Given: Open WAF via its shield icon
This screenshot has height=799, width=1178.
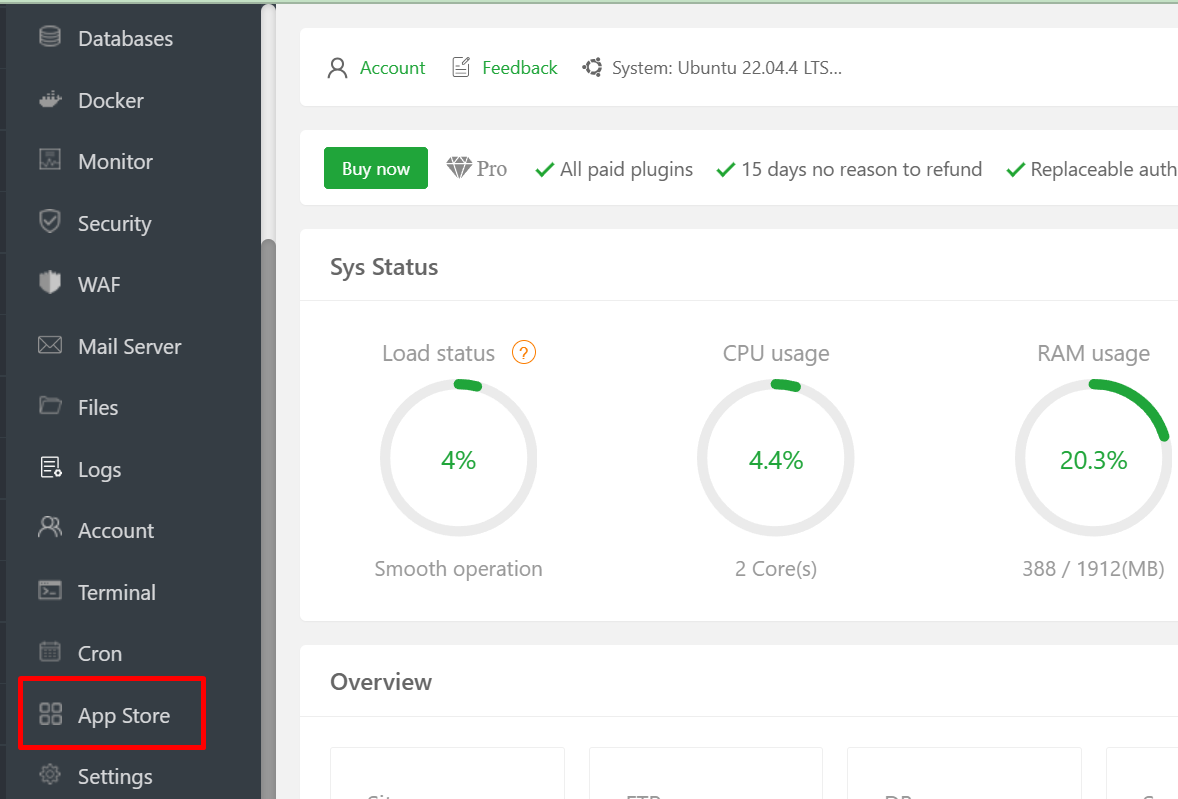Looking at the screenshot, I should [x=49, y=284].
